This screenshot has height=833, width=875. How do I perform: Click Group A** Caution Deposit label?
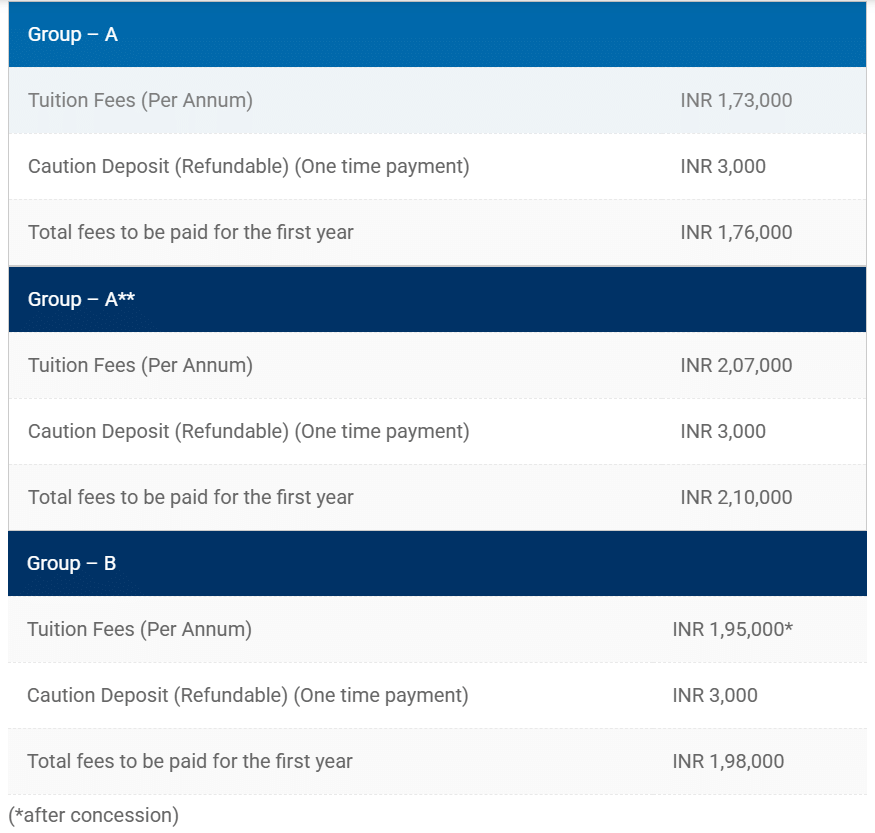(x=248, y=431)
